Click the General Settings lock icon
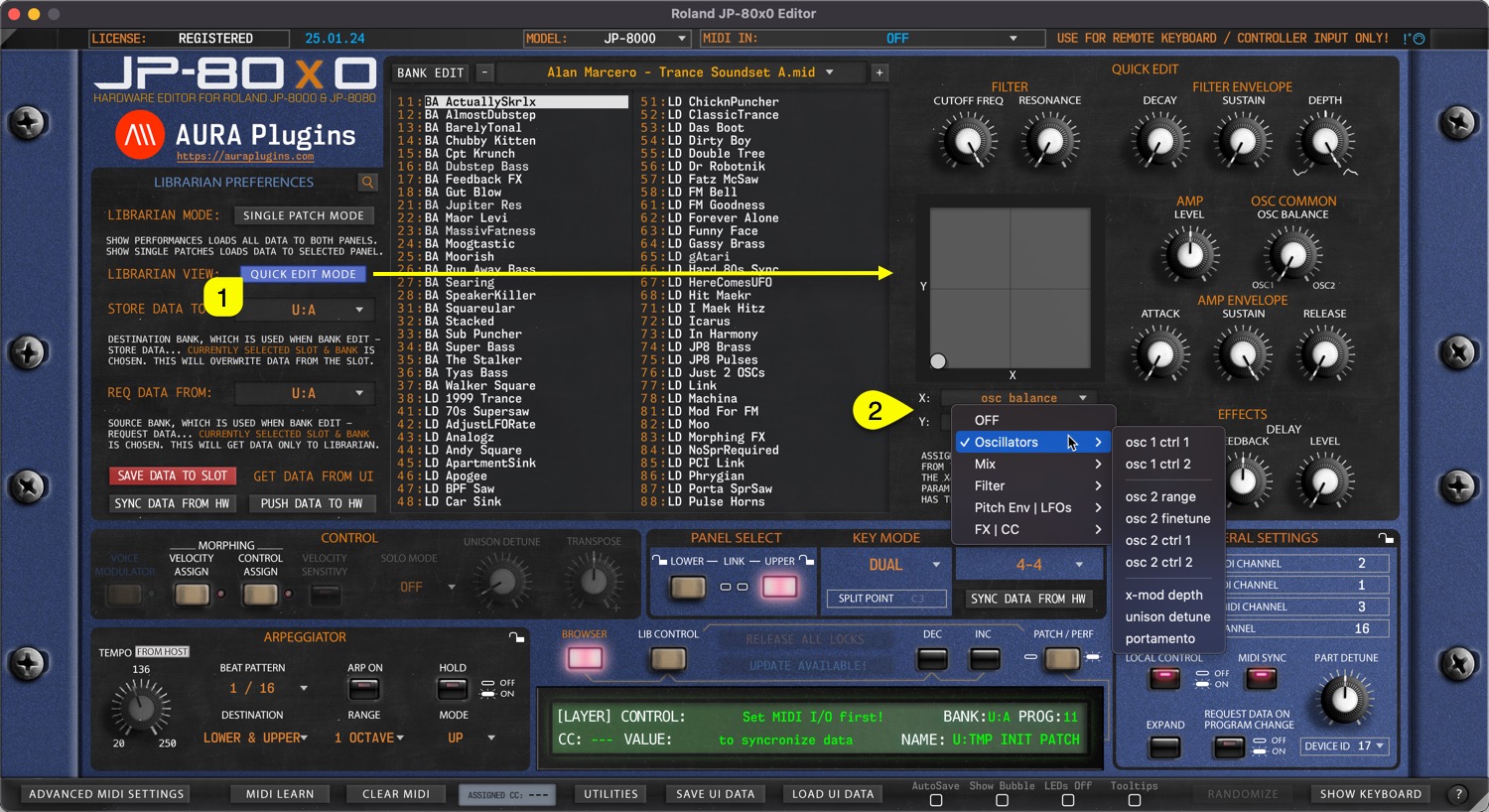 click(1386, 538)
